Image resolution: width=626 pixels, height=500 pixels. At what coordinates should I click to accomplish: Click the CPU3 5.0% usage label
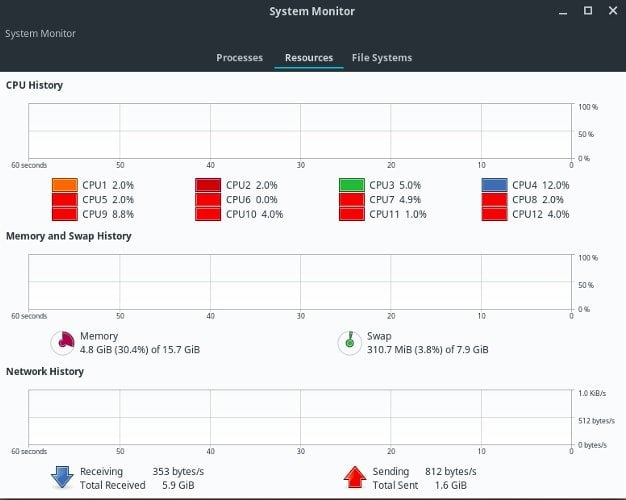point(395,185)
